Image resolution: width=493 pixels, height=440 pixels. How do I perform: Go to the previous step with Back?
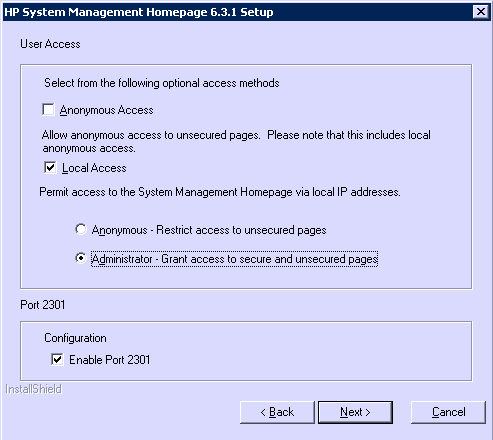[277, 412]
